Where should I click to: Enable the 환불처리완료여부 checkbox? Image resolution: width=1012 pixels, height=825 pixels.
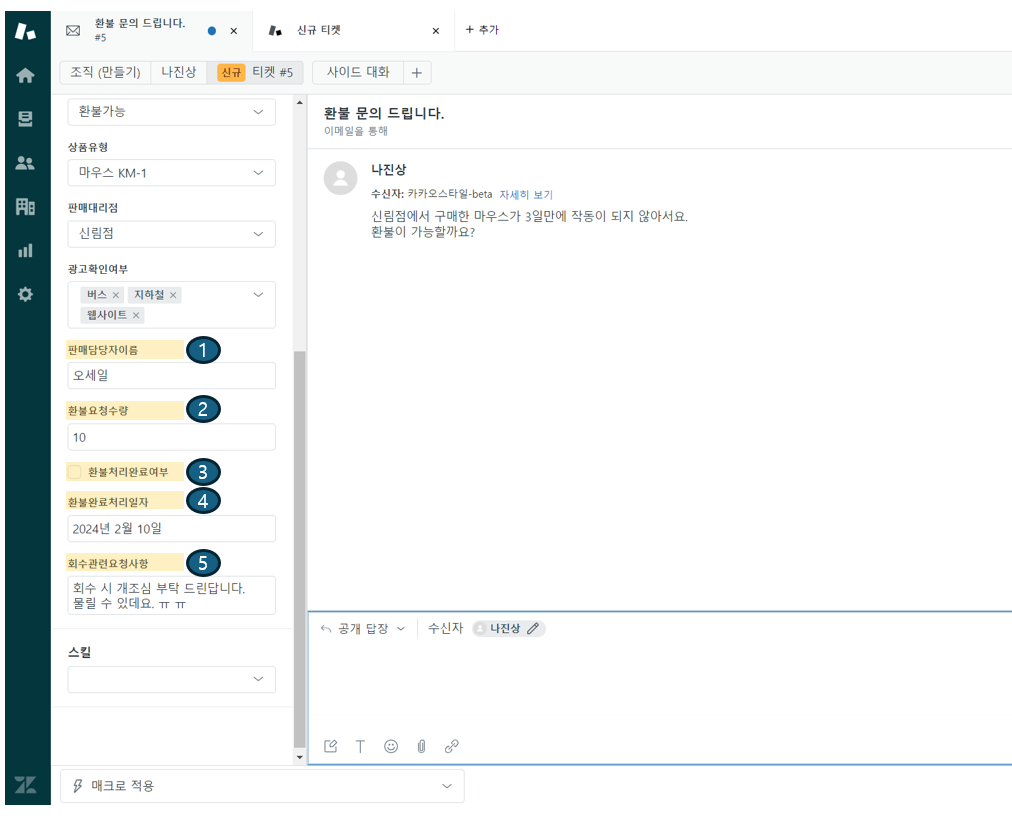coord(73,471)
